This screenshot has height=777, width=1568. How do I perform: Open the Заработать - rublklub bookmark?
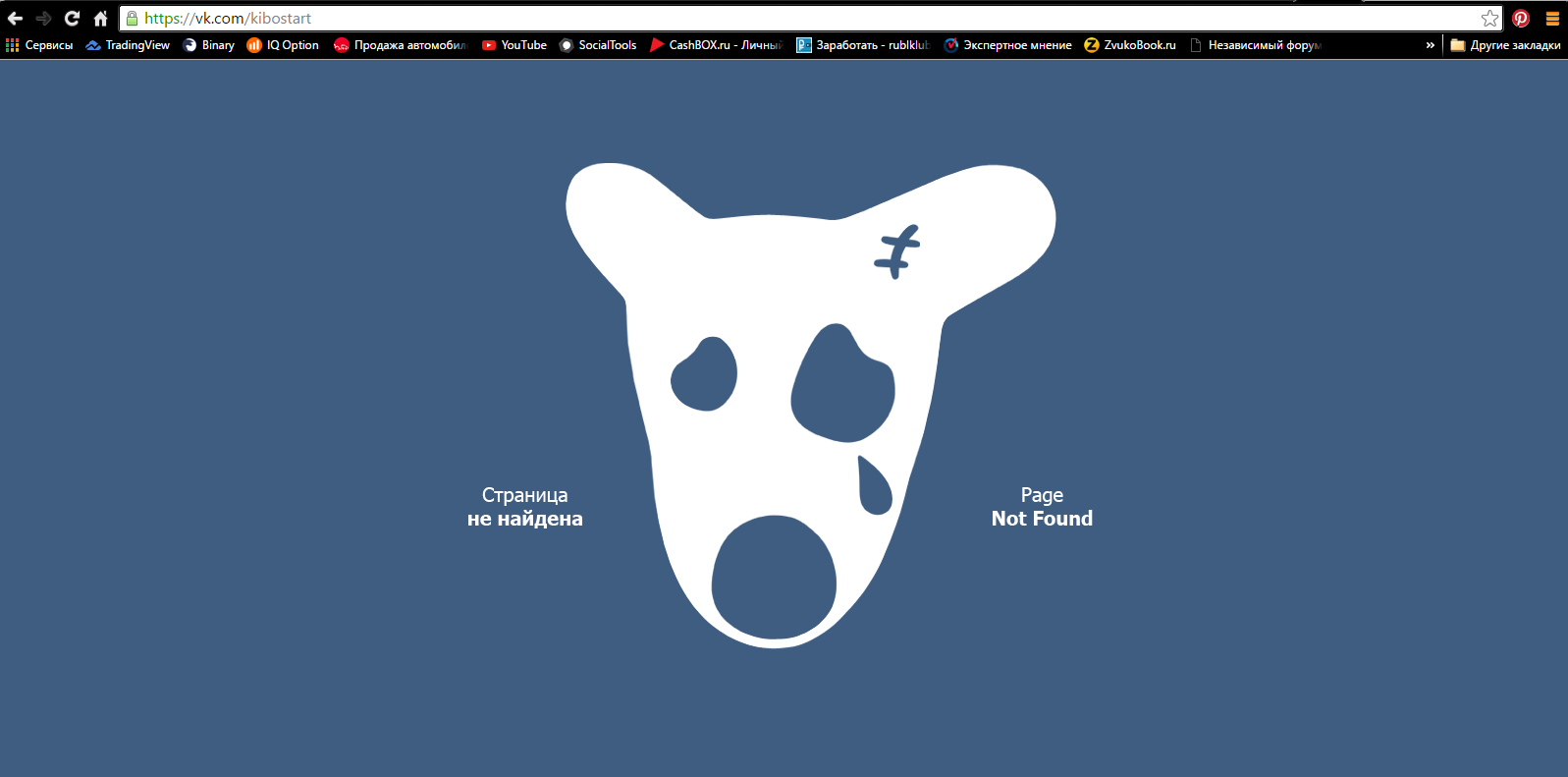click(862, 45)
